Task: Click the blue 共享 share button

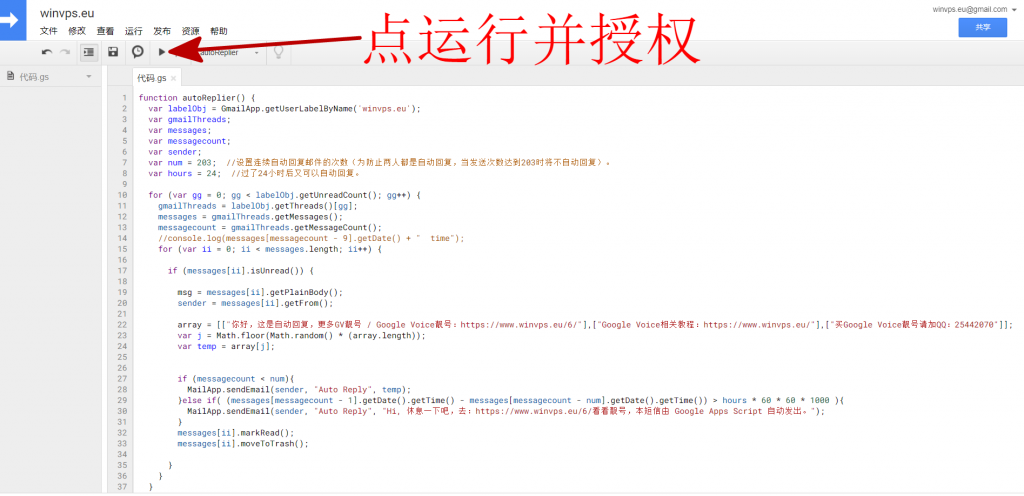Action: tap(982, 27)
